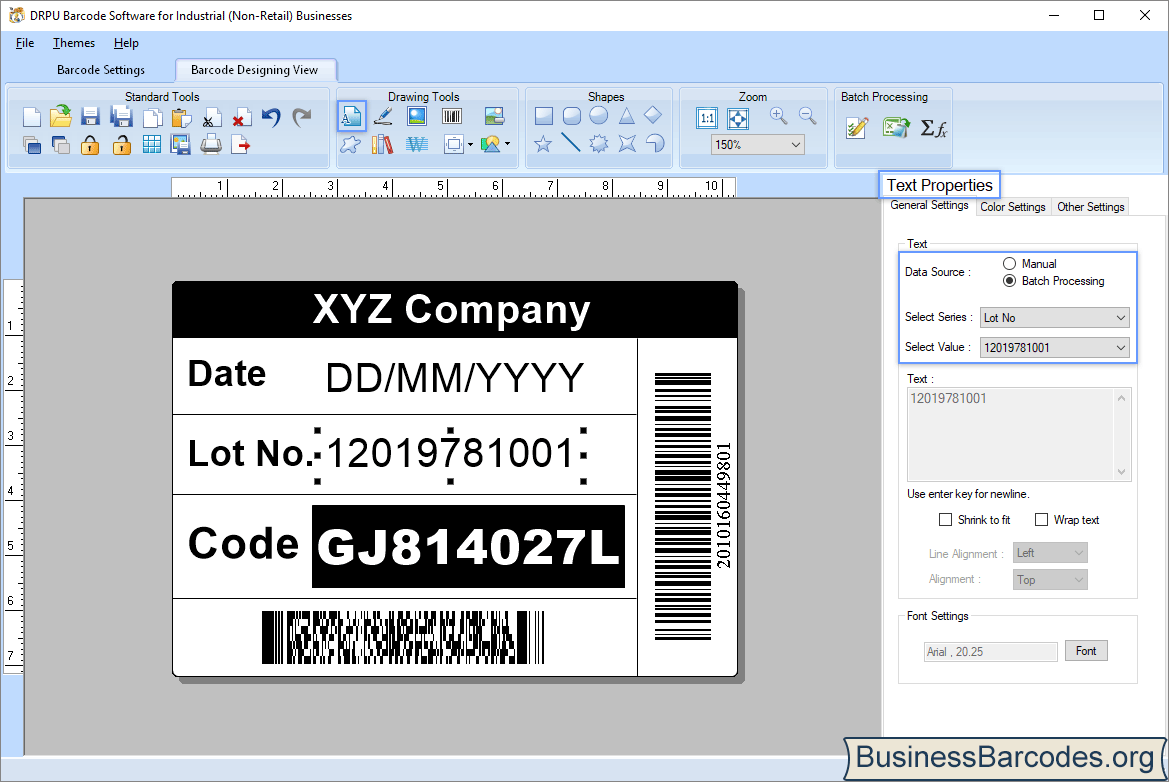This screenshot has height=782, width=1169.
Task: Pick the triangle shape
Action: tap(626, 116)
